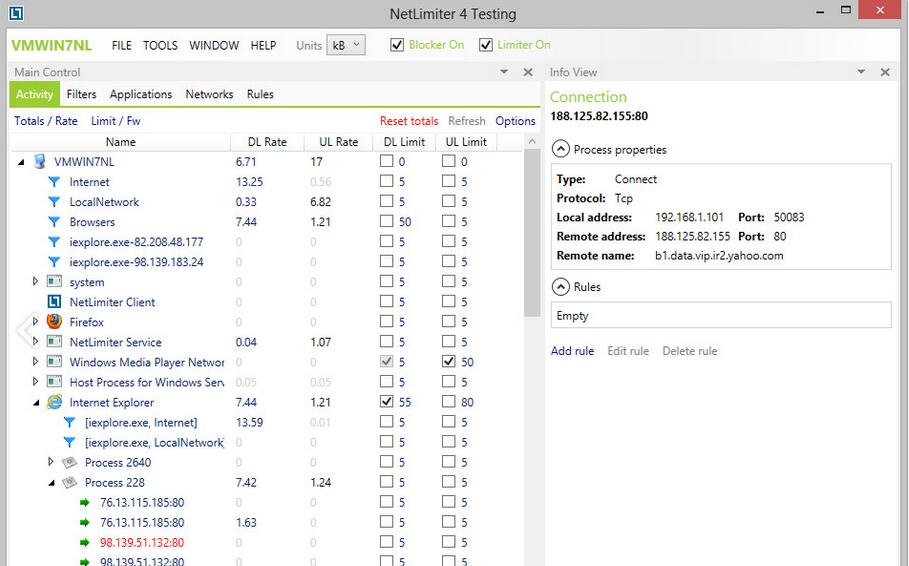Switch to the Applications tab
This screenshot has height=566, width=909.
point(141,94)
